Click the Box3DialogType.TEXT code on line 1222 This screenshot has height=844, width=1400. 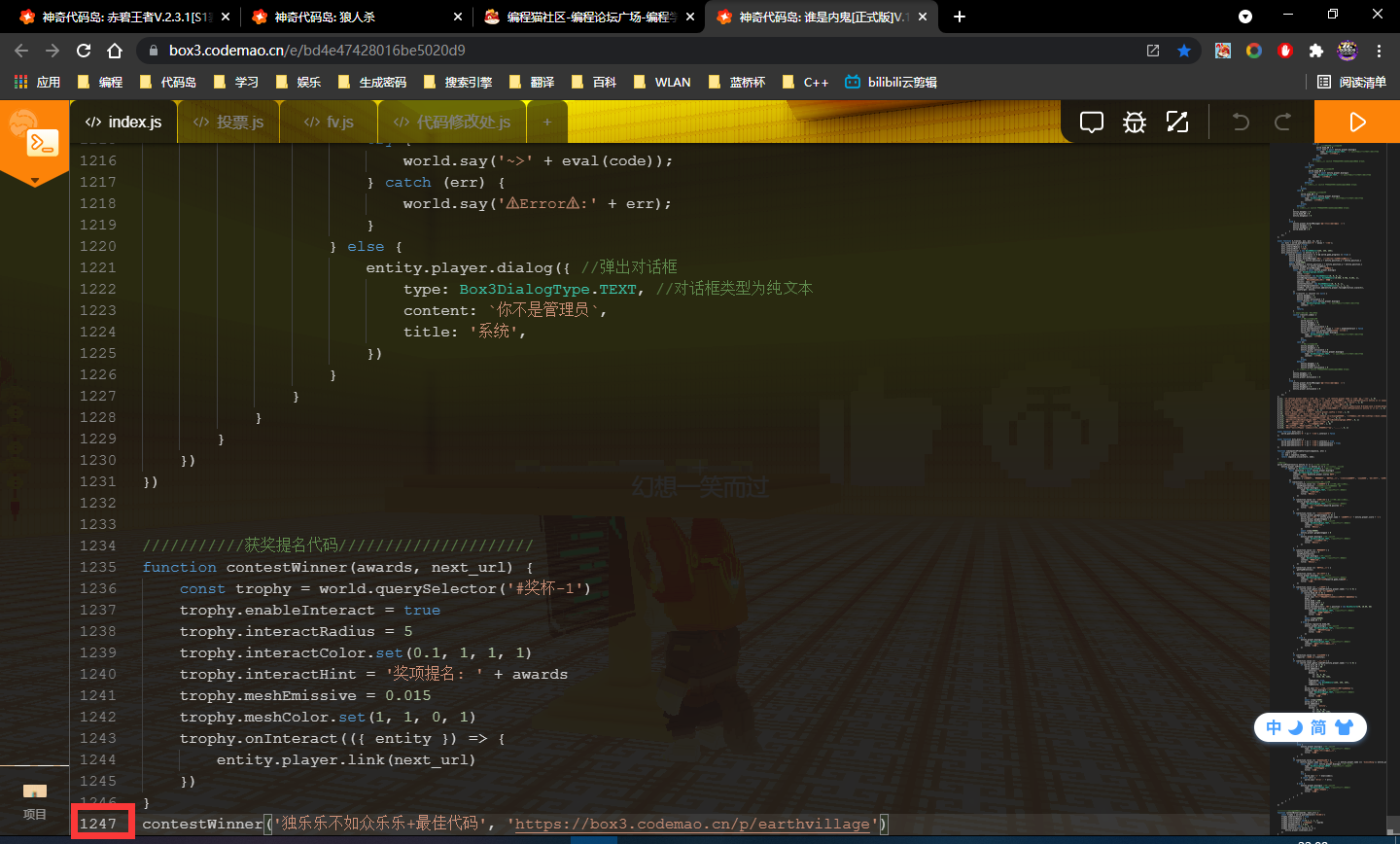(548, 289)
